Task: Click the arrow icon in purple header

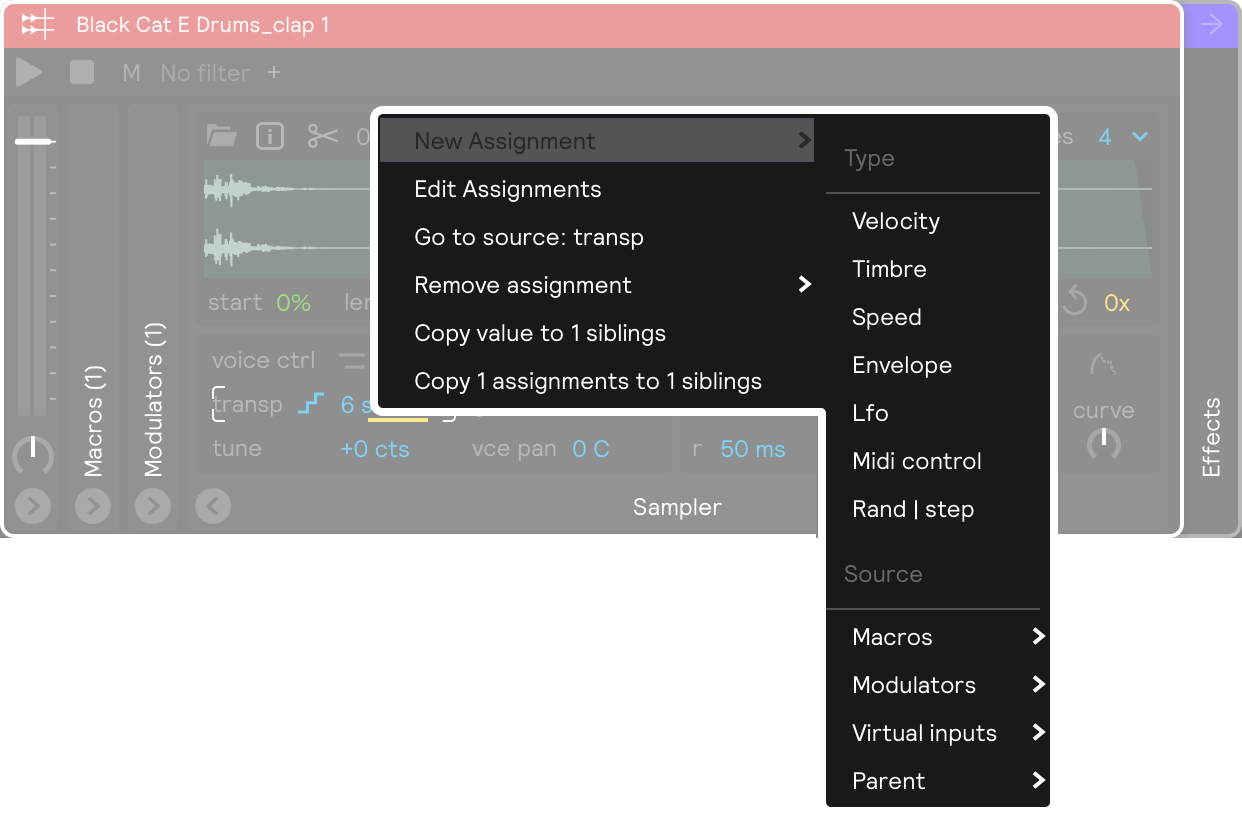Action: 1211,25
